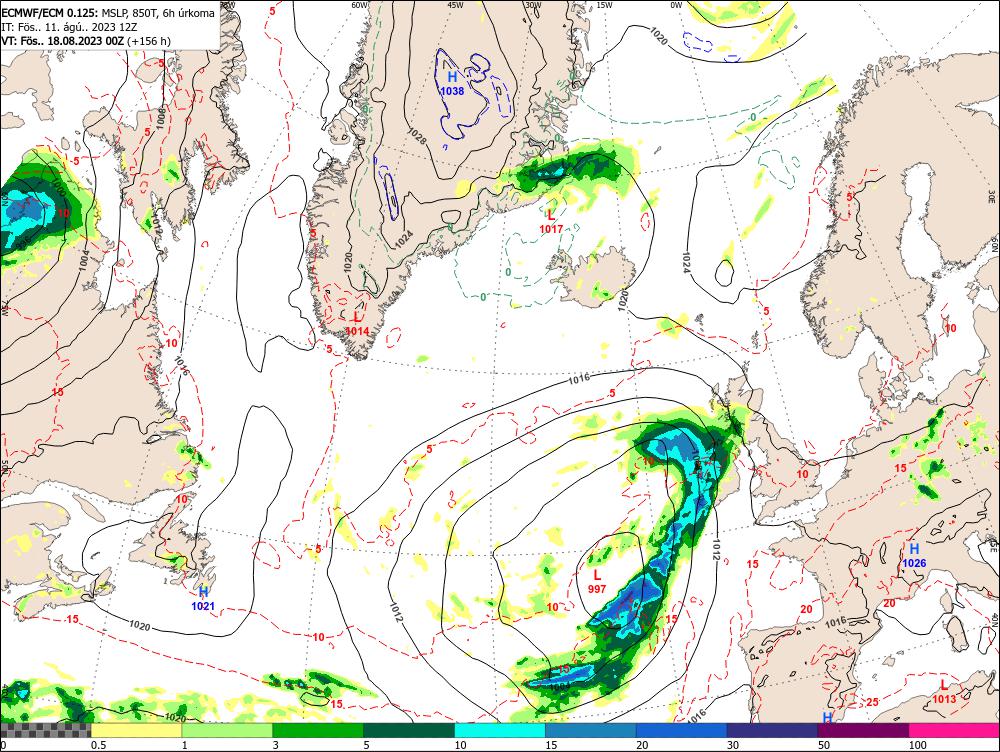Click the '1028' isobar label on Greenland
This screenshot has width=1000, height=752.
(x=416, y=135)
